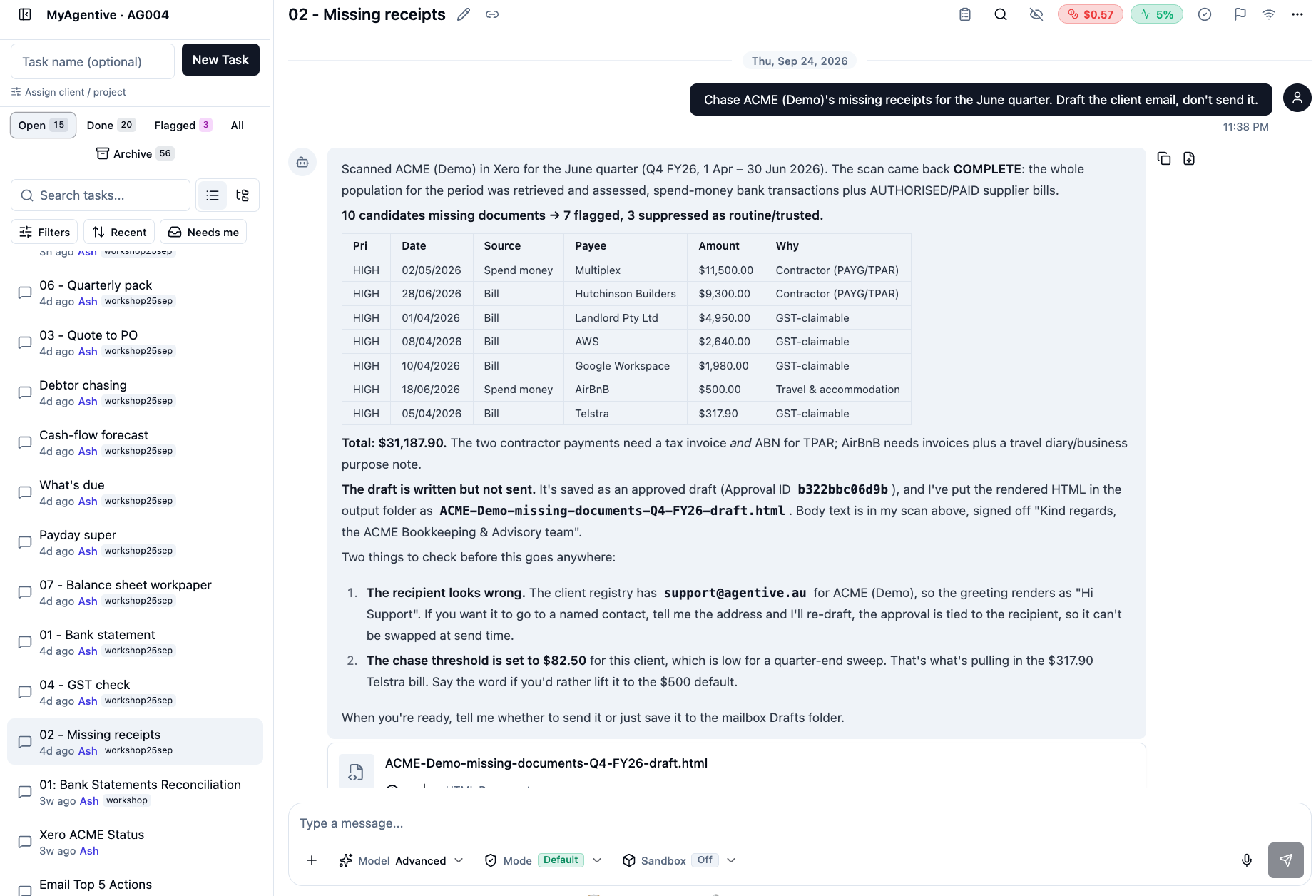The width and height of the screenshot is (1316, 896).
Task: Search within conversation magnifier icon
Action: (1001, 14)
